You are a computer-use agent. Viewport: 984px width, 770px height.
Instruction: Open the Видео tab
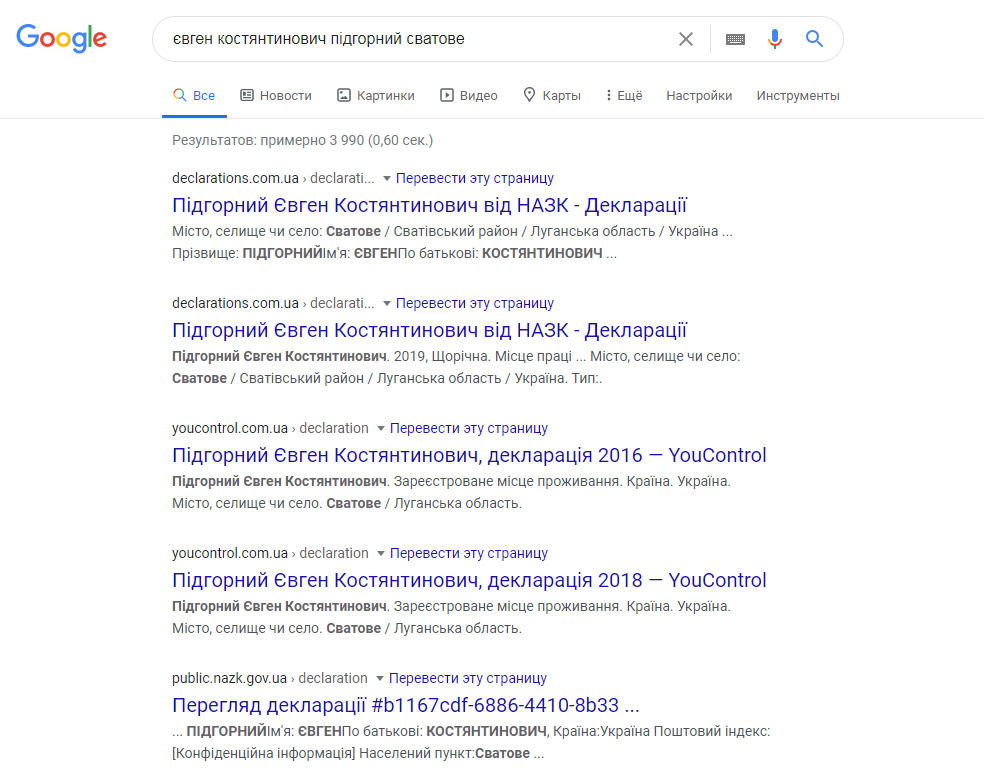coord(469,95)
